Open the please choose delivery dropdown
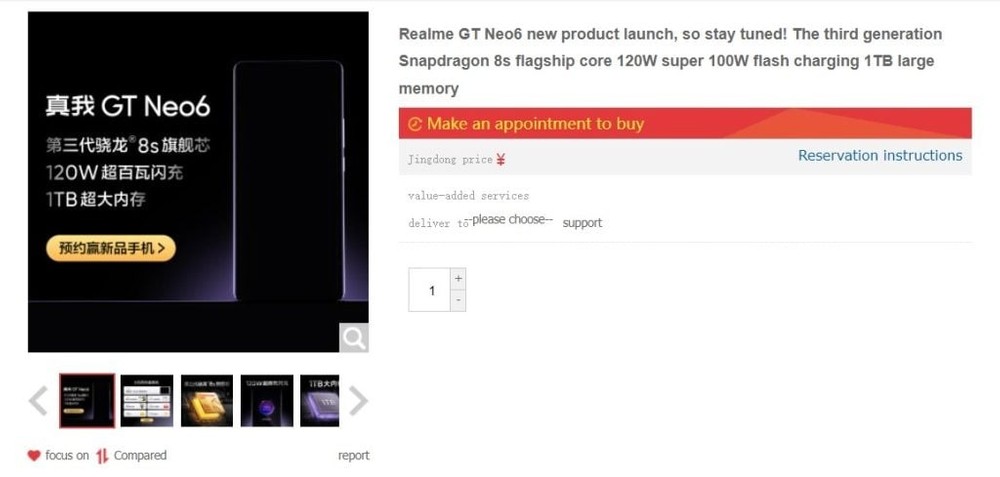 [508, 219]
